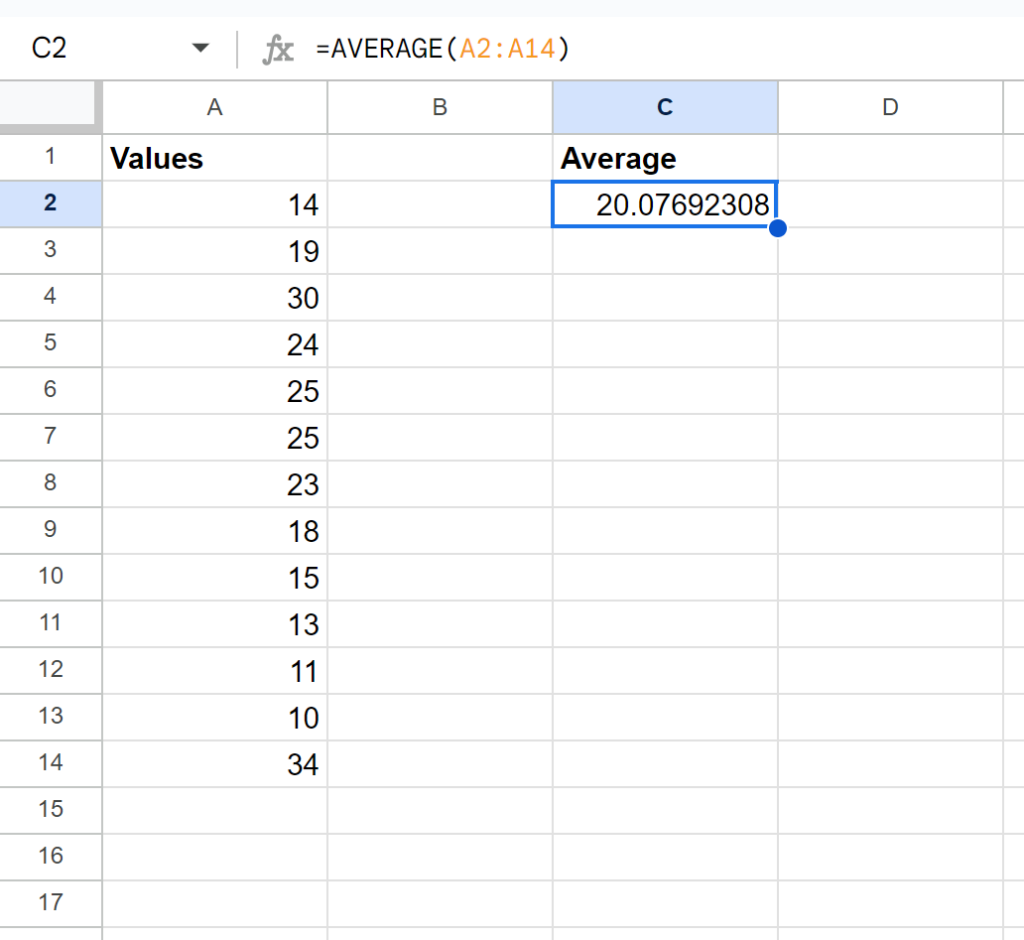This screenshot has width=1024, height=940.
Task: Click empty cell B2 next to 14
Action: pyautogui.click(x=440, y=204)
